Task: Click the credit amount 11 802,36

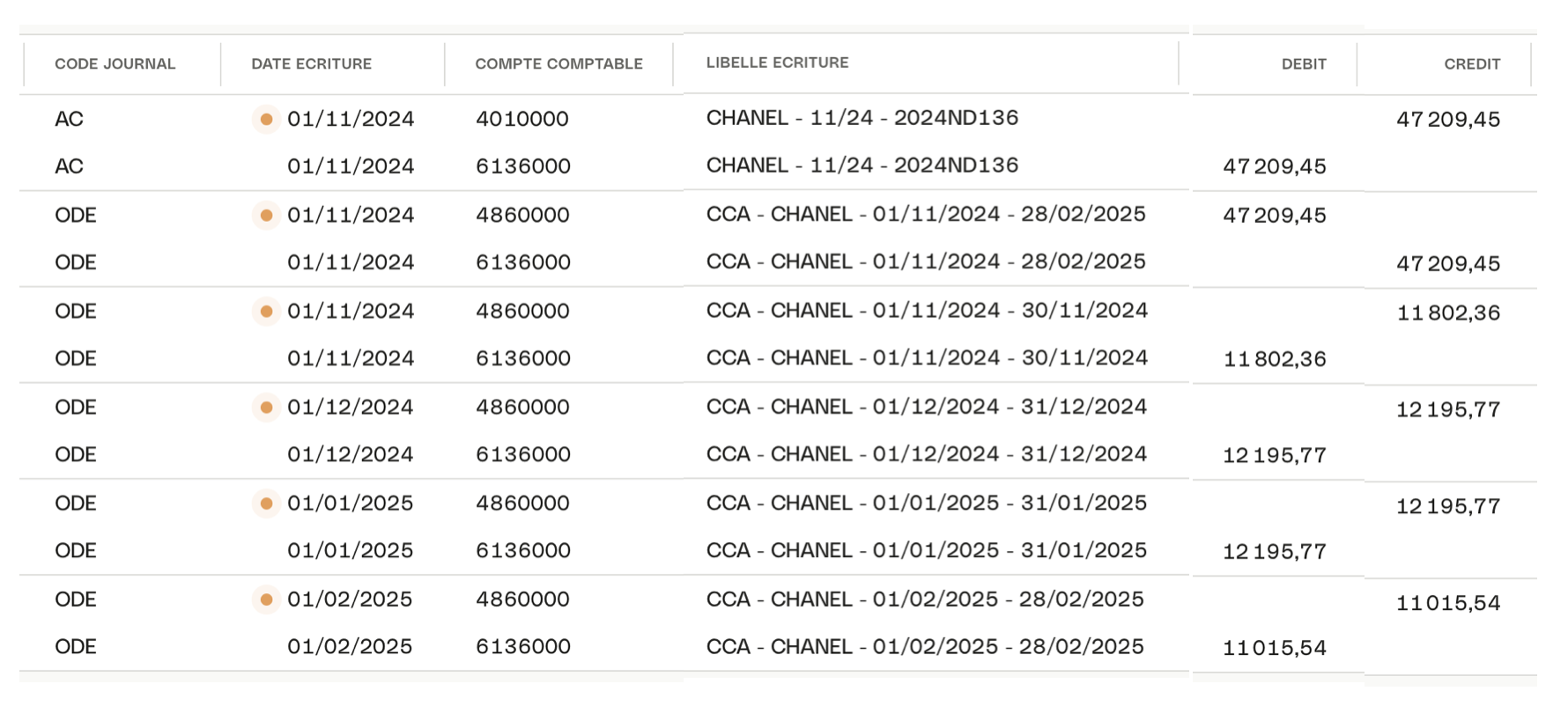Action: [1447, 313]
